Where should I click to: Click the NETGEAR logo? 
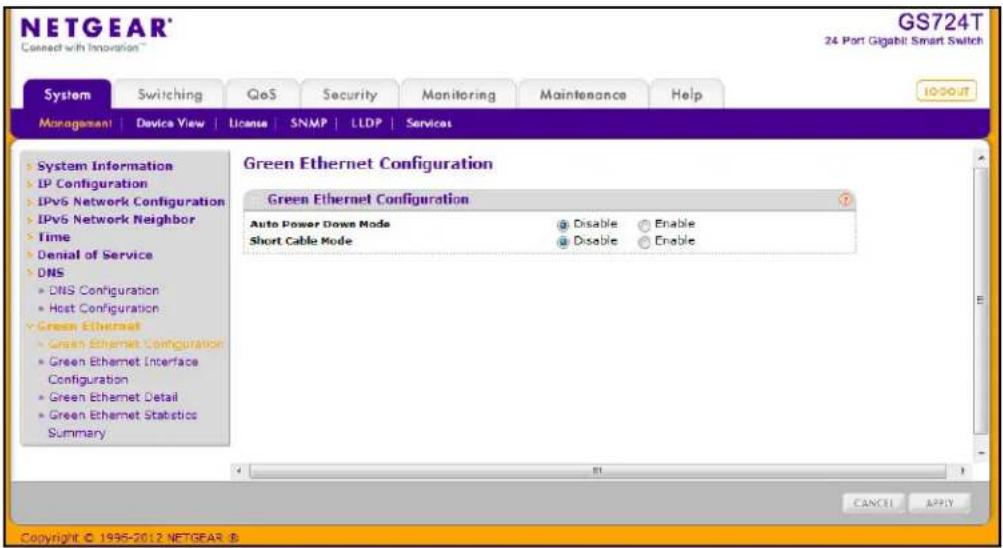[x=96, y=29]
